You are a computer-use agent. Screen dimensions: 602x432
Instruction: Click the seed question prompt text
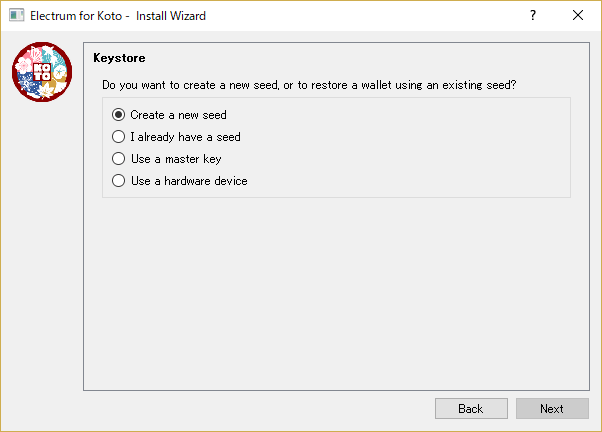tap(309, 85)
